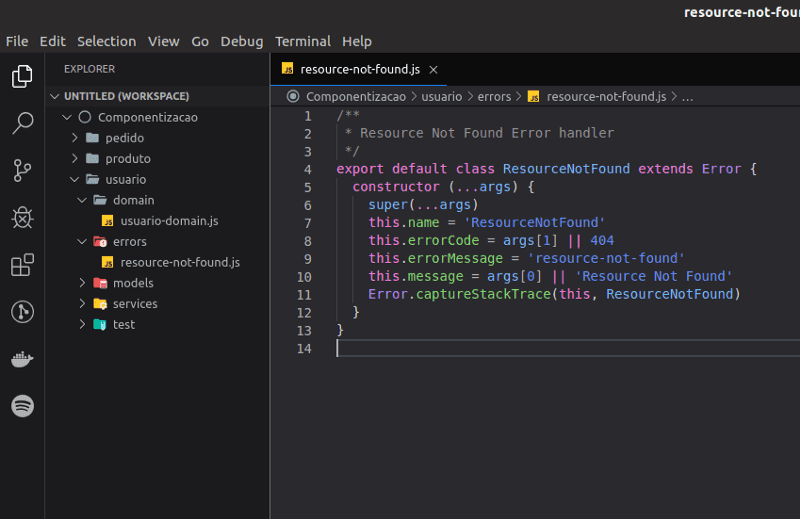
Task: Open the Extensions view icon
Action: coord(22,265)
